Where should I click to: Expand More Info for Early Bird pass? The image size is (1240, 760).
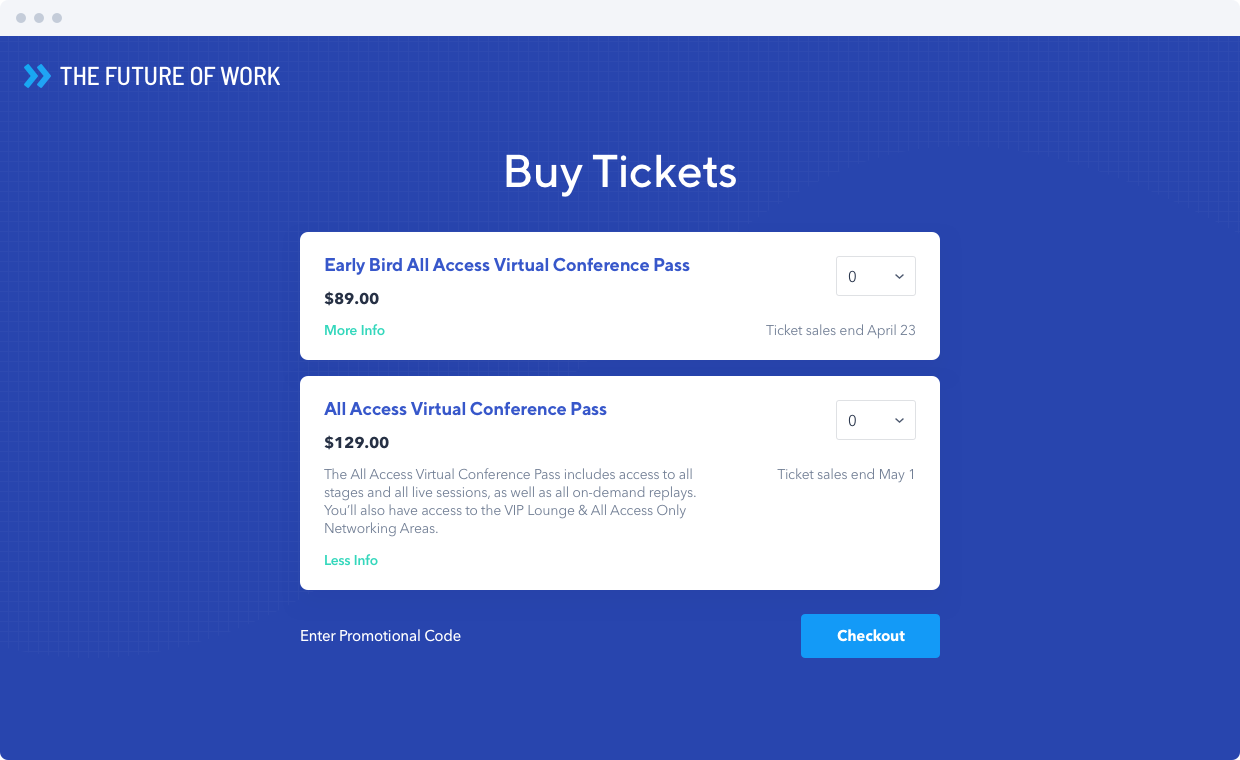354,330
